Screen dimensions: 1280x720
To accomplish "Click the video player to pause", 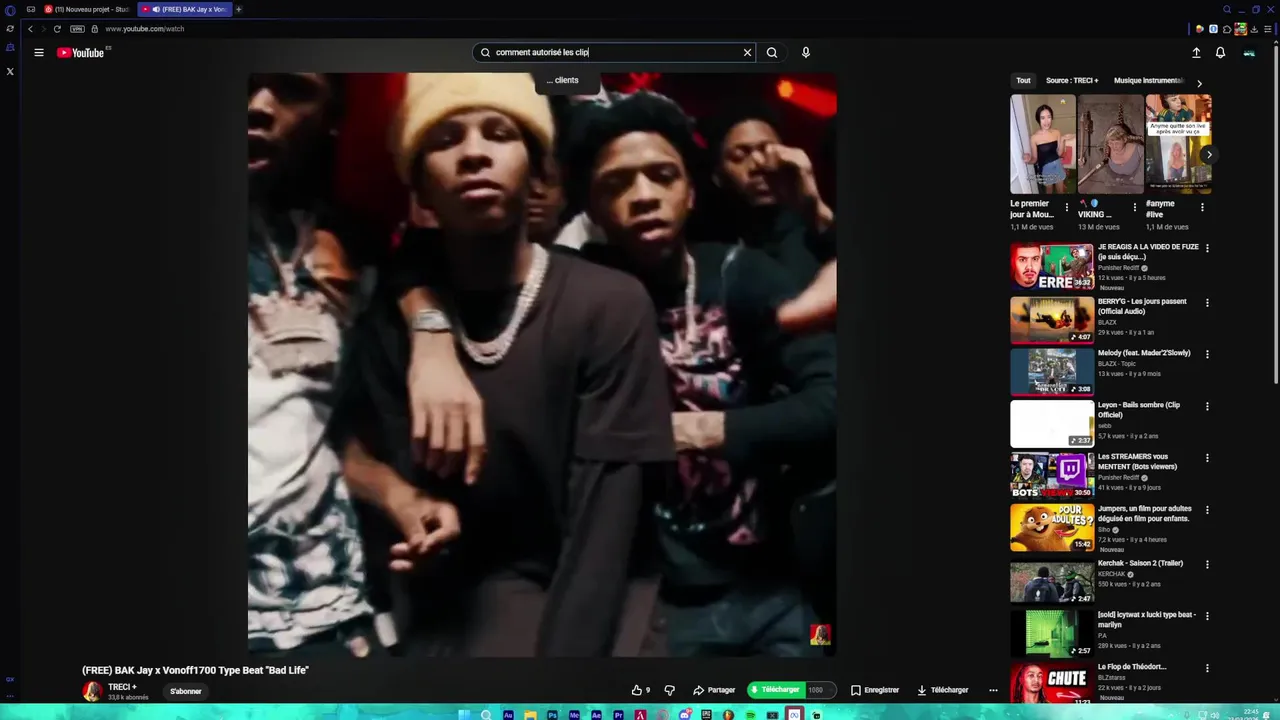I will pyautogui.click(x=542, y=364).
